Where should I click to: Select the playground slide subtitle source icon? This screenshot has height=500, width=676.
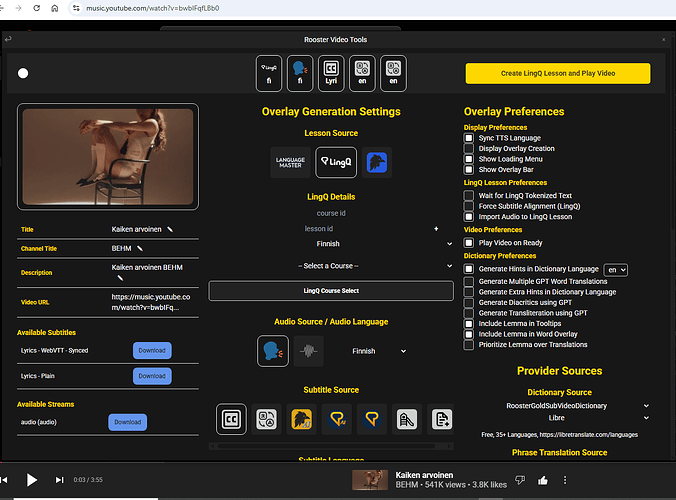[x=407, y=419]
